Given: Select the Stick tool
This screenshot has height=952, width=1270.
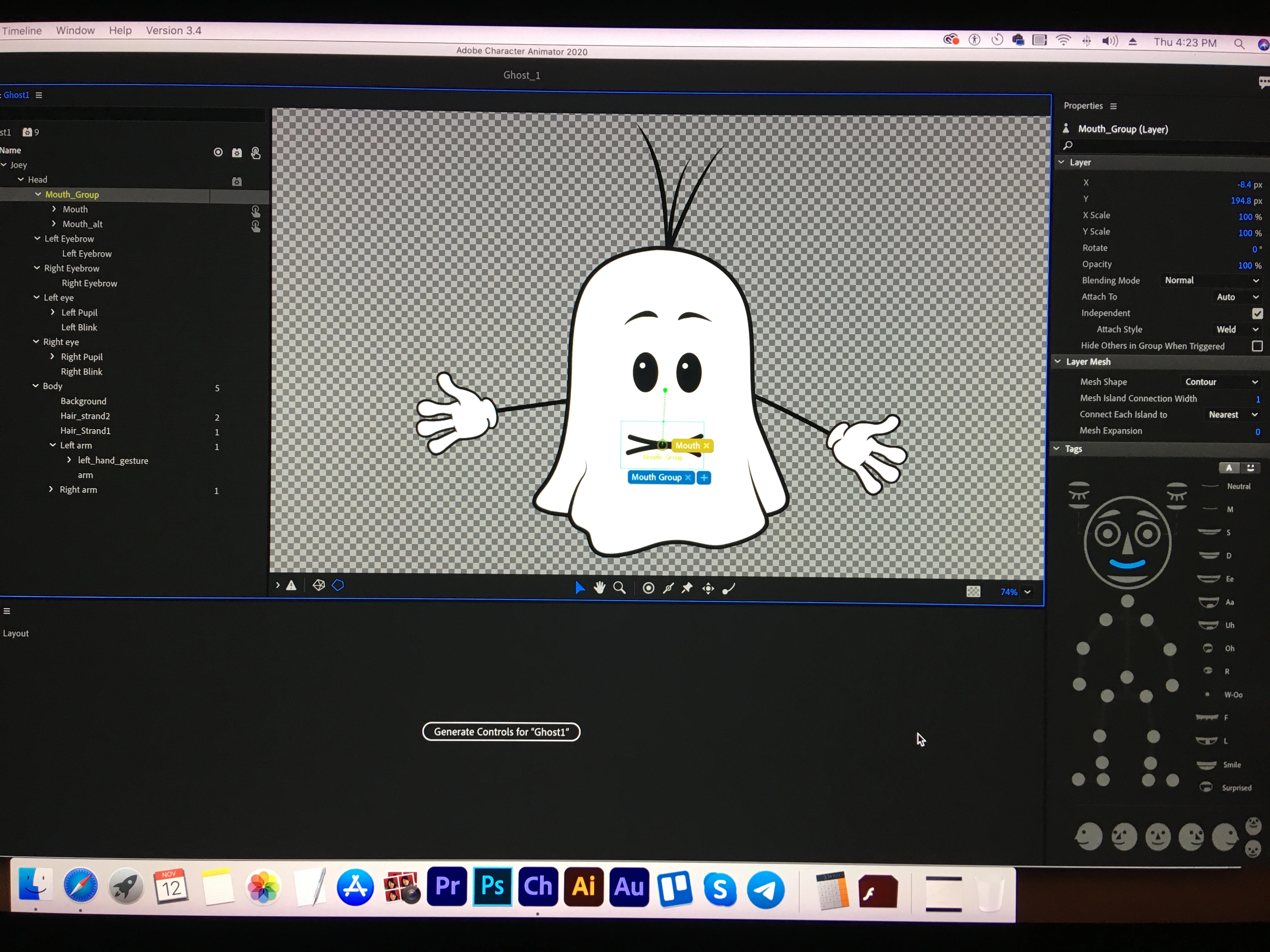Looking at the screenshot, I should [668, 588].
